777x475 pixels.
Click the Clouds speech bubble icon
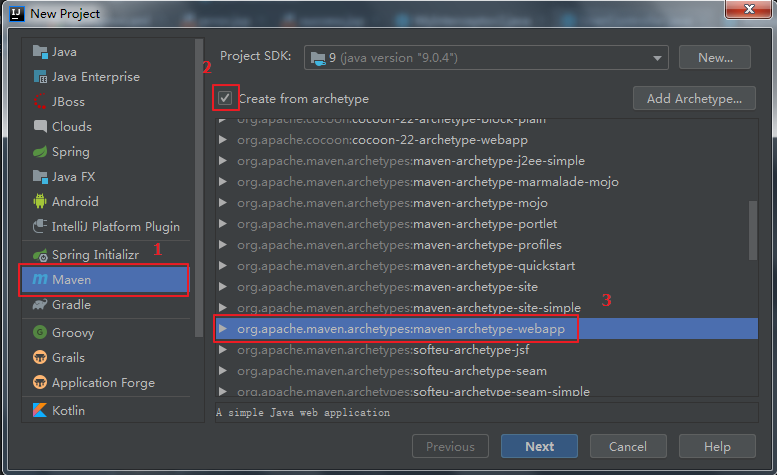pos(40,126)
